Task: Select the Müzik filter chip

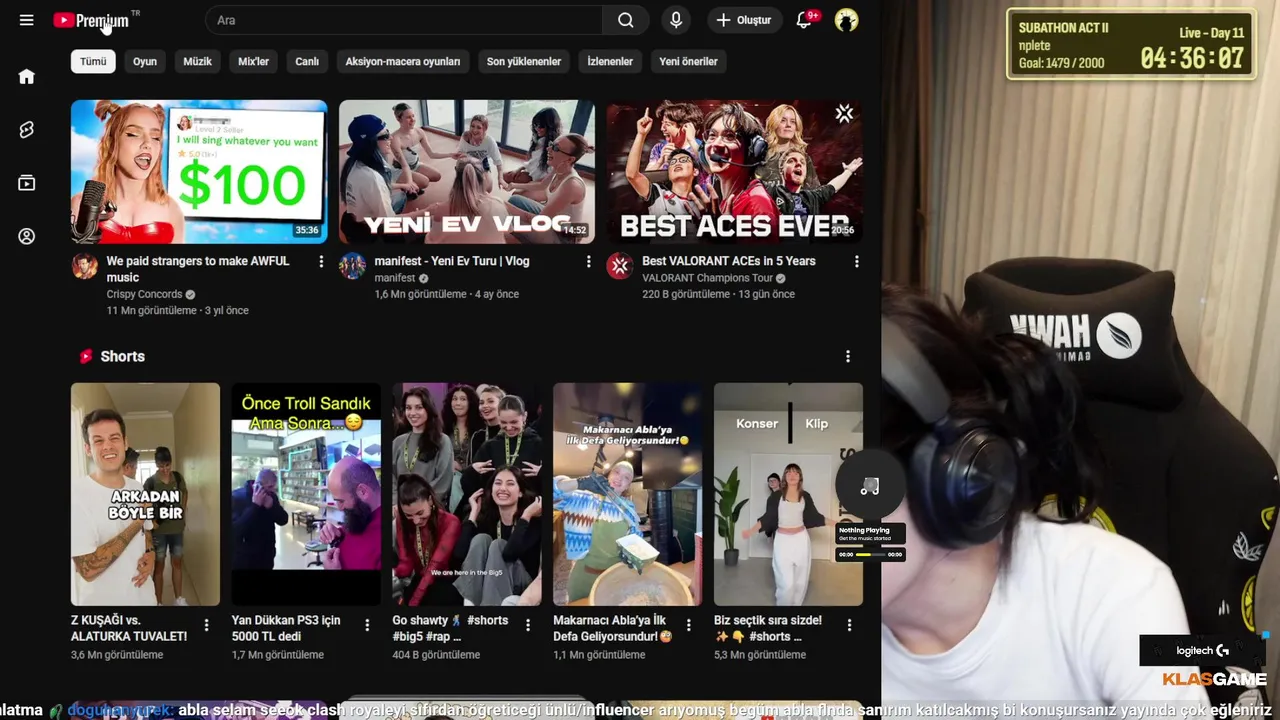Action: click(x=197, y=61)
